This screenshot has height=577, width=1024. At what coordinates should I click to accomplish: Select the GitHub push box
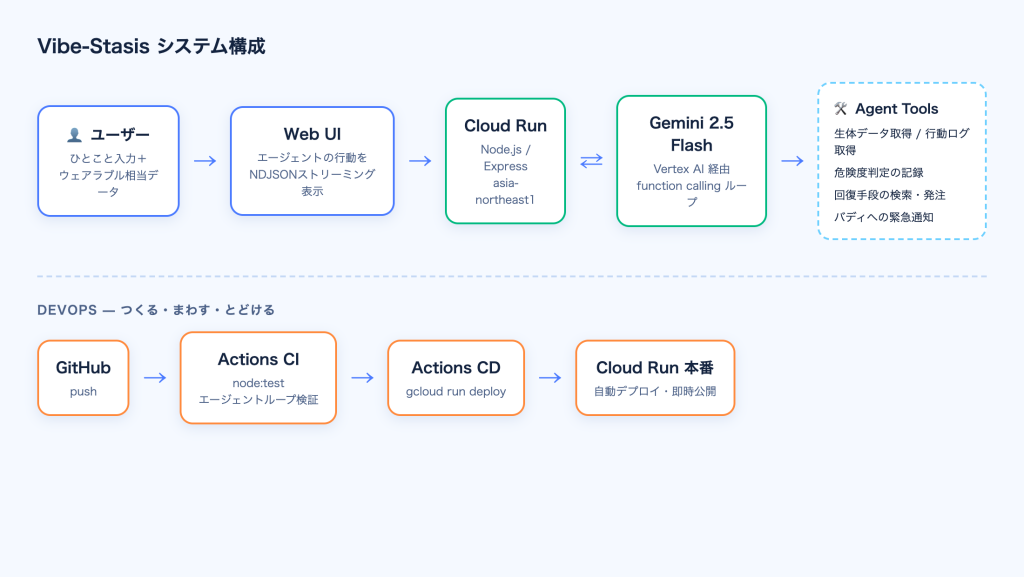[x=83, y=378]
